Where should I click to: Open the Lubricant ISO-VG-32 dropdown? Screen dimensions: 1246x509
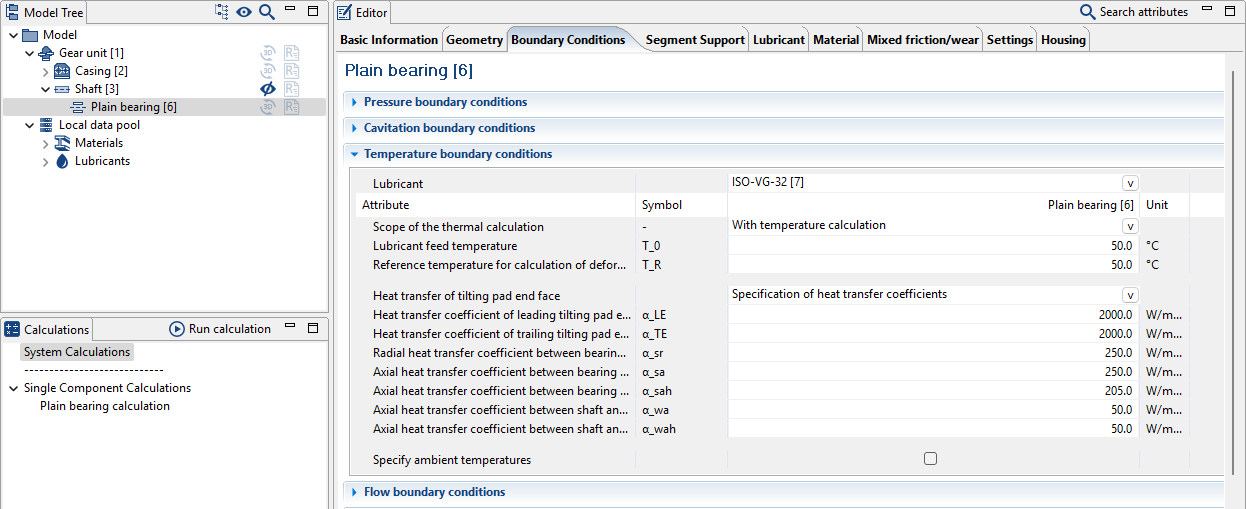1130,183
